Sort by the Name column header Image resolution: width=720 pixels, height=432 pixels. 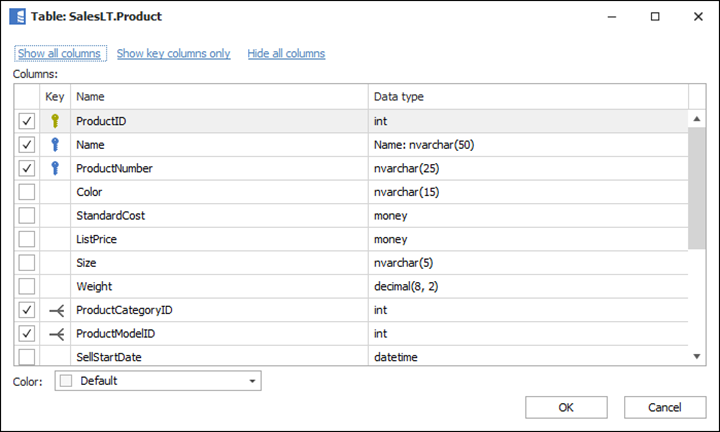point(219,97)
